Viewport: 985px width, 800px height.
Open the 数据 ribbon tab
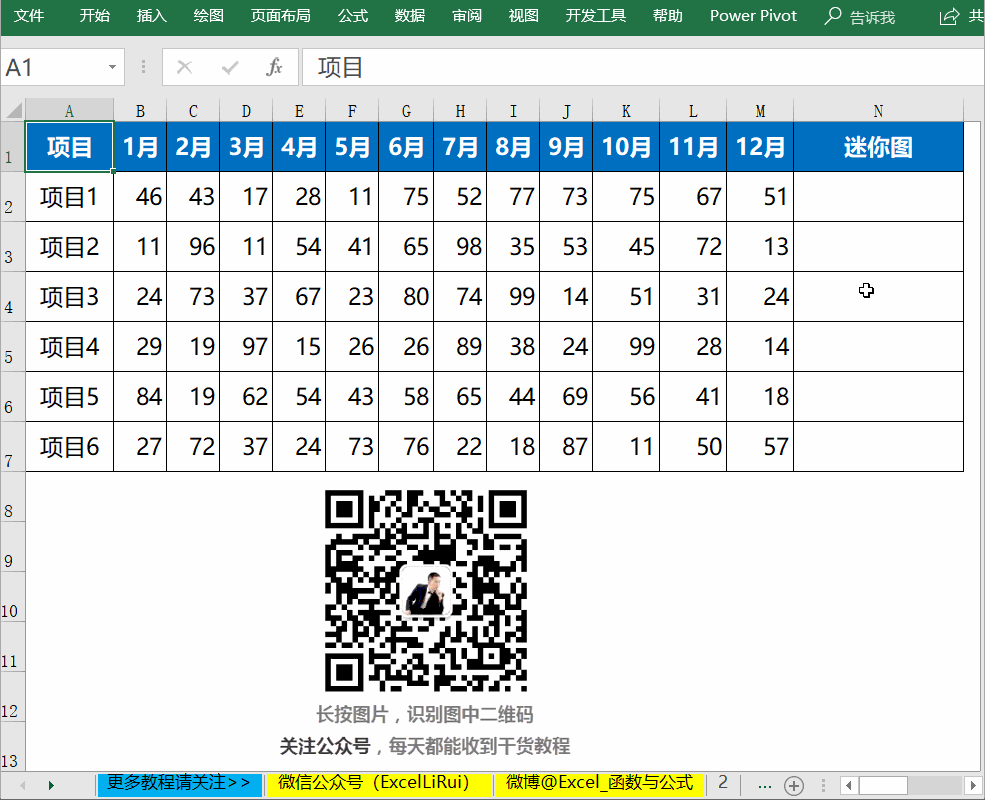(410, 16)
